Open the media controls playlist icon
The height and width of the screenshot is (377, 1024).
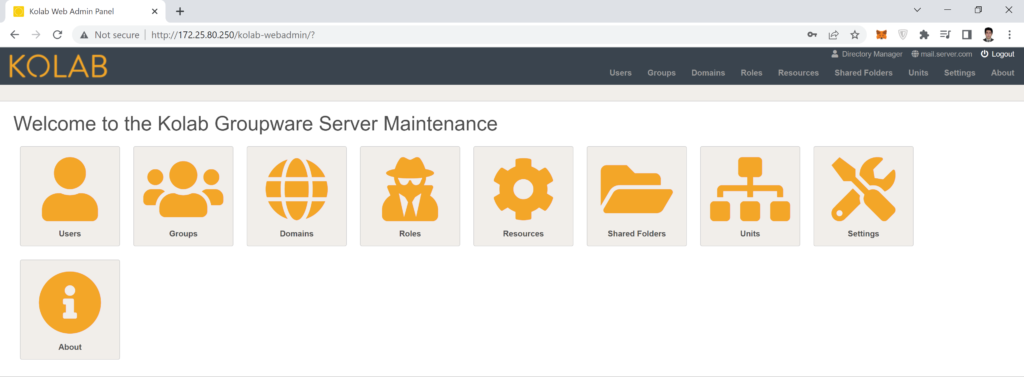pos(945,35)
